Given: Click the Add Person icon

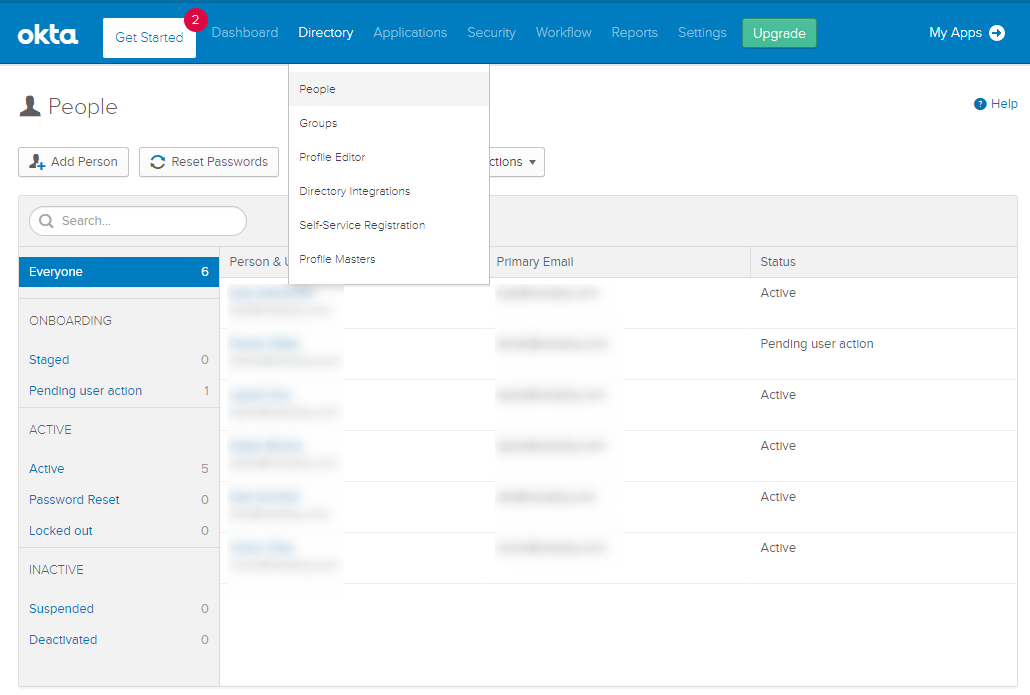Looking at the screenshot, I should [x=37, y=162].
